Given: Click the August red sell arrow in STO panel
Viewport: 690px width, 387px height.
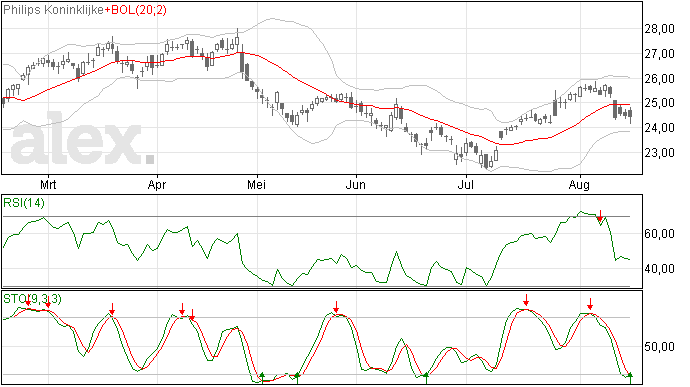Looking at the screenshot, I should click(590, 304).
